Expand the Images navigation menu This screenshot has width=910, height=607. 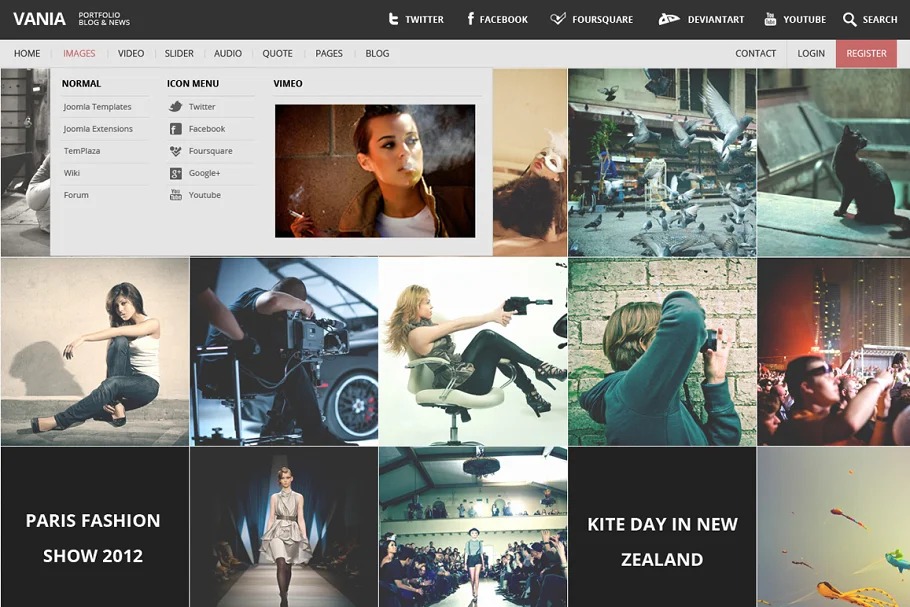click(79, 54)
